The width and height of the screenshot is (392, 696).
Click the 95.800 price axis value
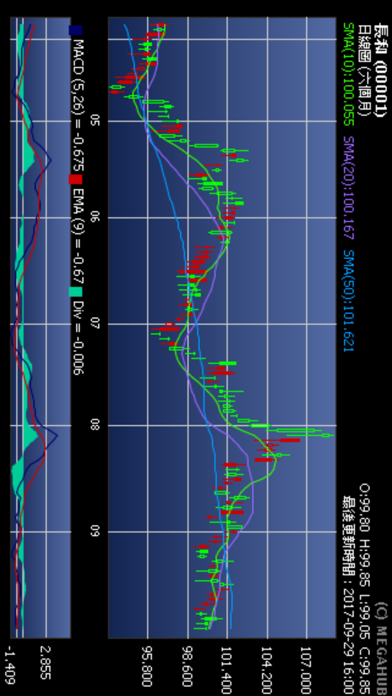148,668
